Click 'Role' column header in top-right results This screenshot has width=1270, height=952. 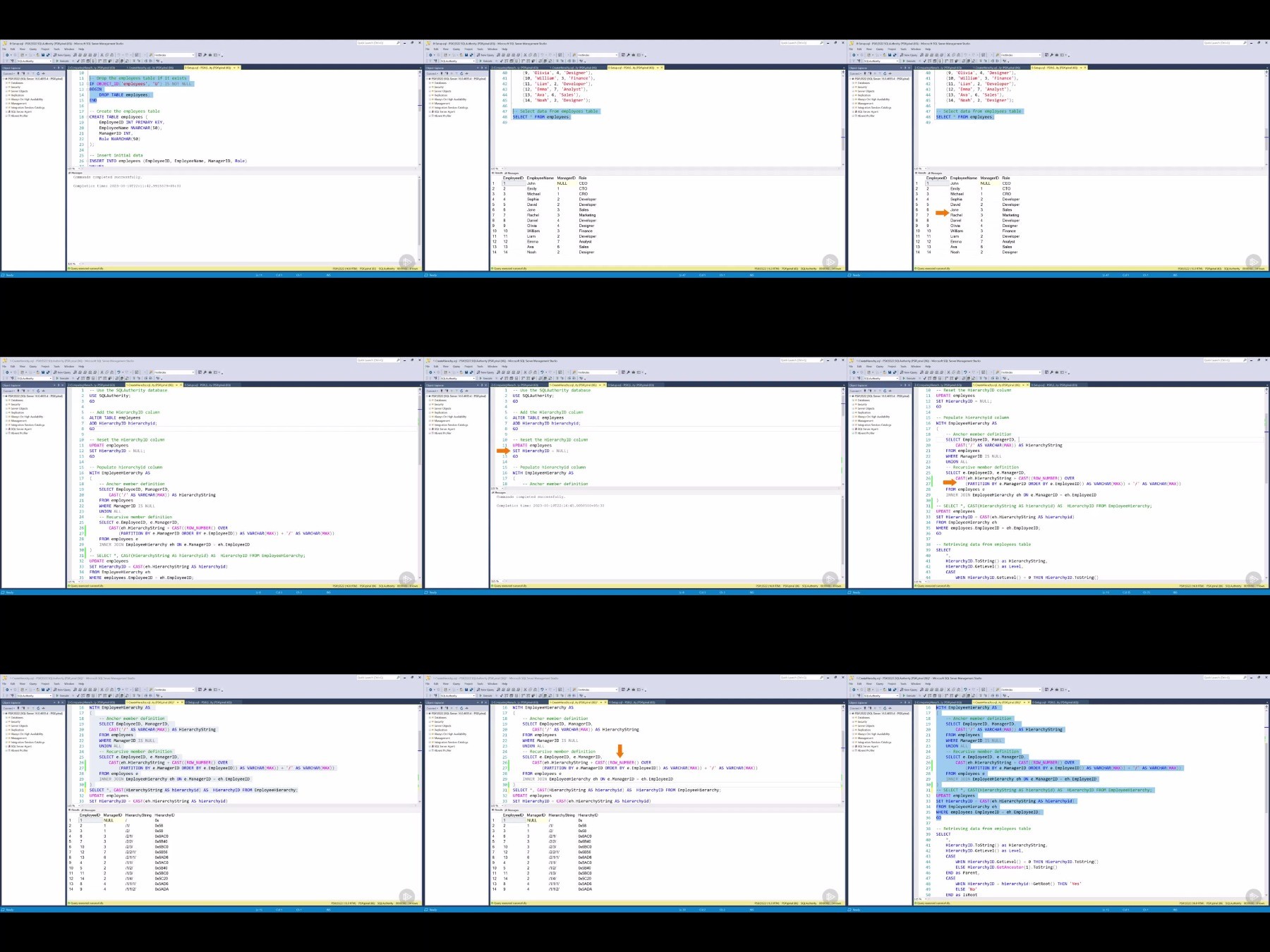click(1006, 178)
